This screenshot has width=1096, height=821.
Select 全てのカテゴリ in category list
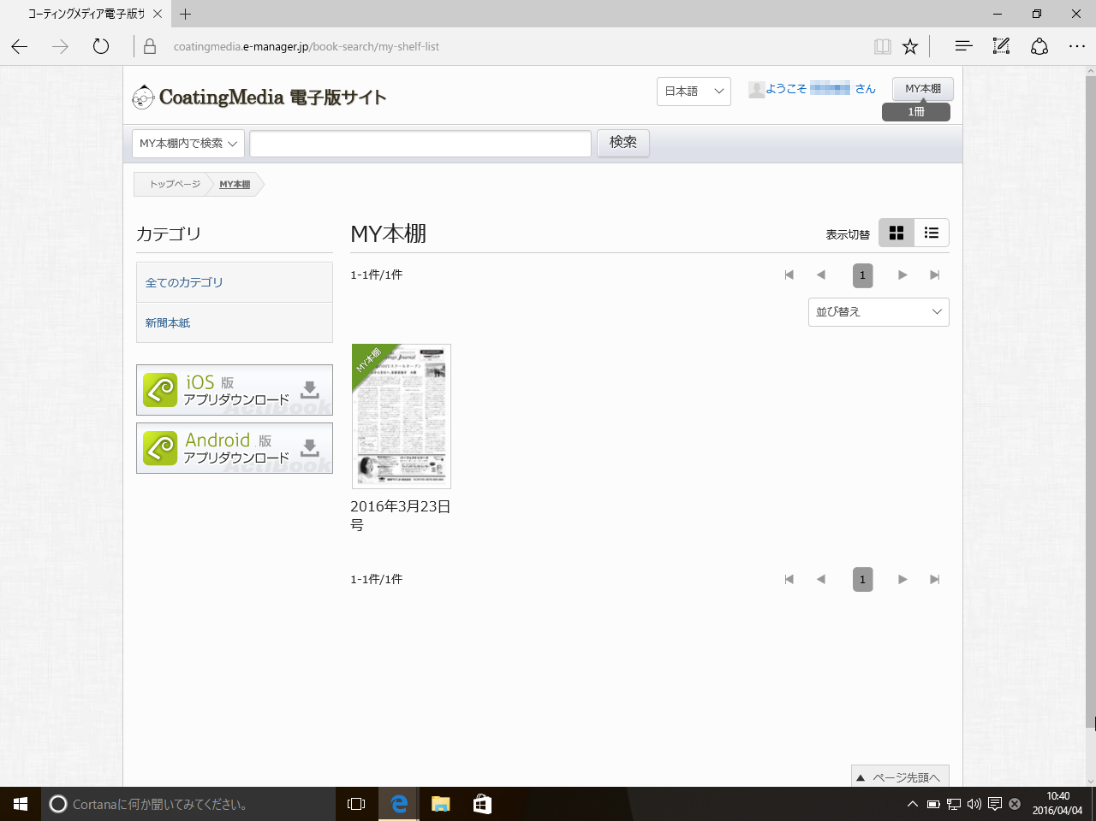tap(185, 283)
